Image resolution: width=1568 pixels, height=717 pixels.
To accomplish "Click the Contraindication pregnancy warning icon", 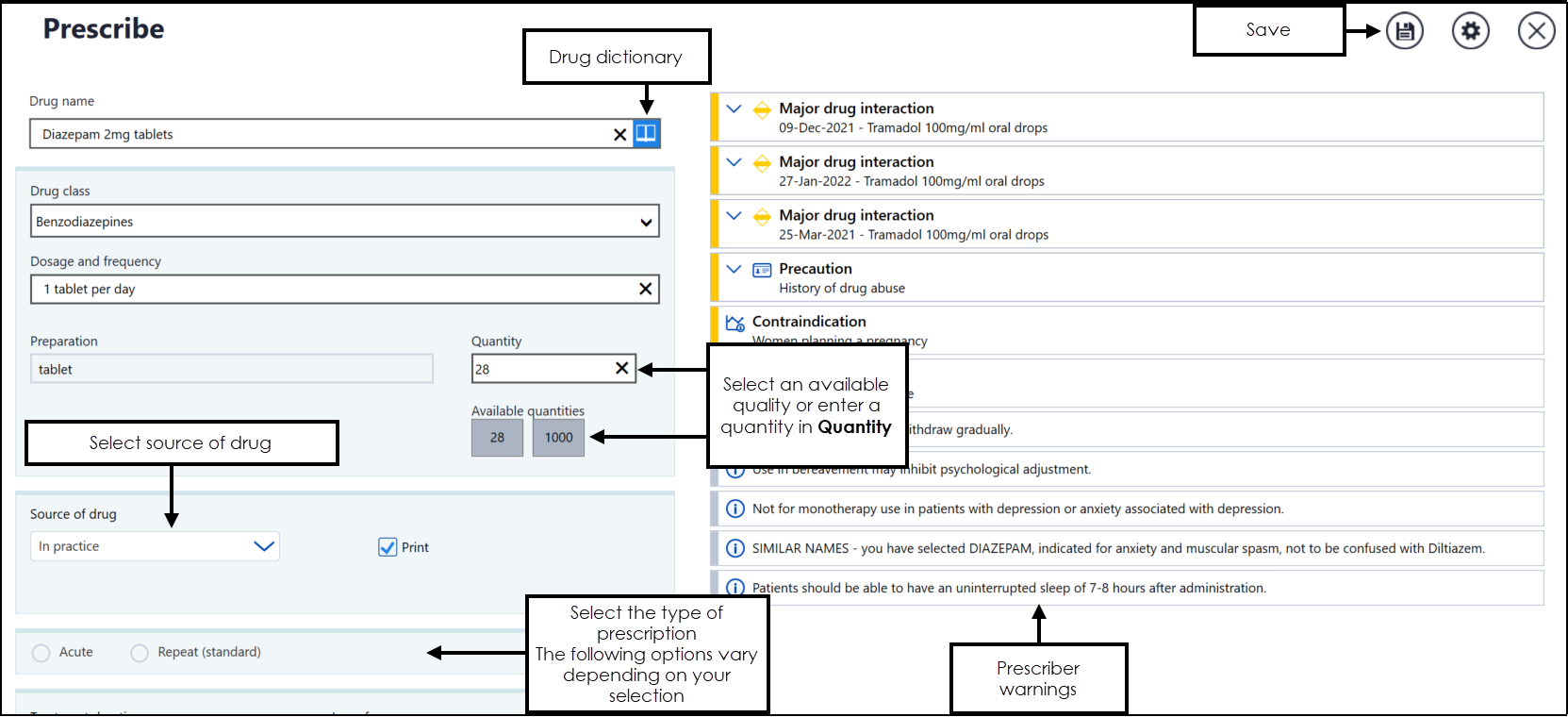I will tap(734, 323).
